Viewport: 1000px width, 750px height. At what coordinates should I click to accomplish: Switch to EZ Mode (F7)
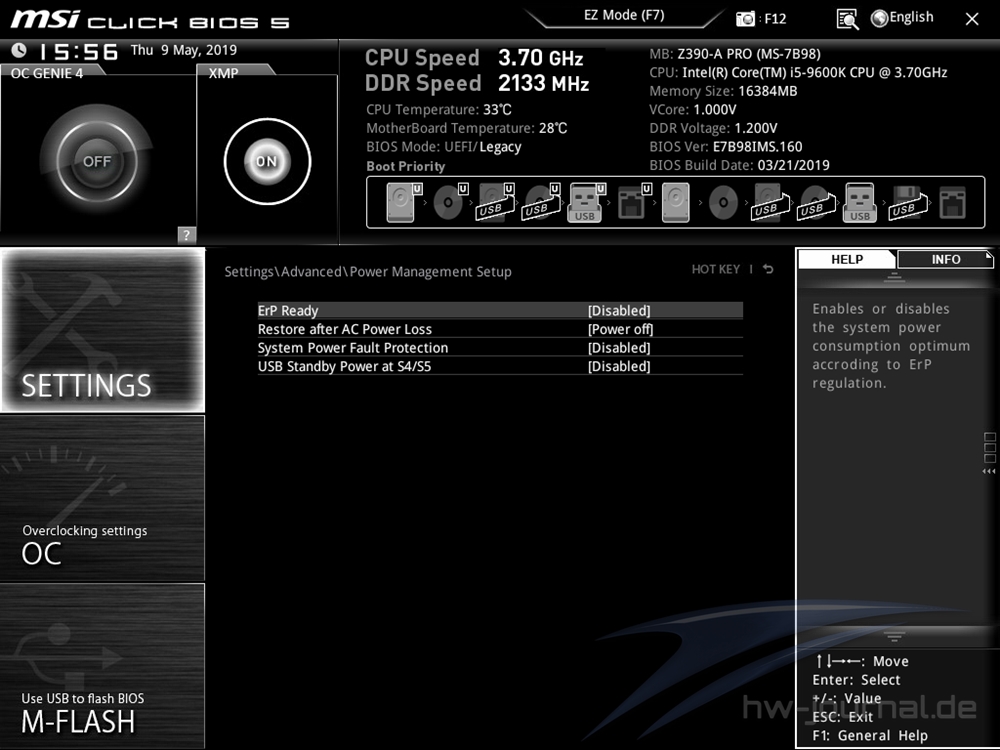pyautogui.click(x=624, y=15)
